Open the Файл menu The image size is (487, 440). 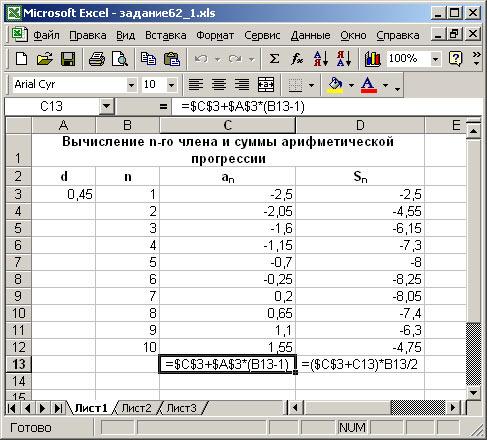46,35
